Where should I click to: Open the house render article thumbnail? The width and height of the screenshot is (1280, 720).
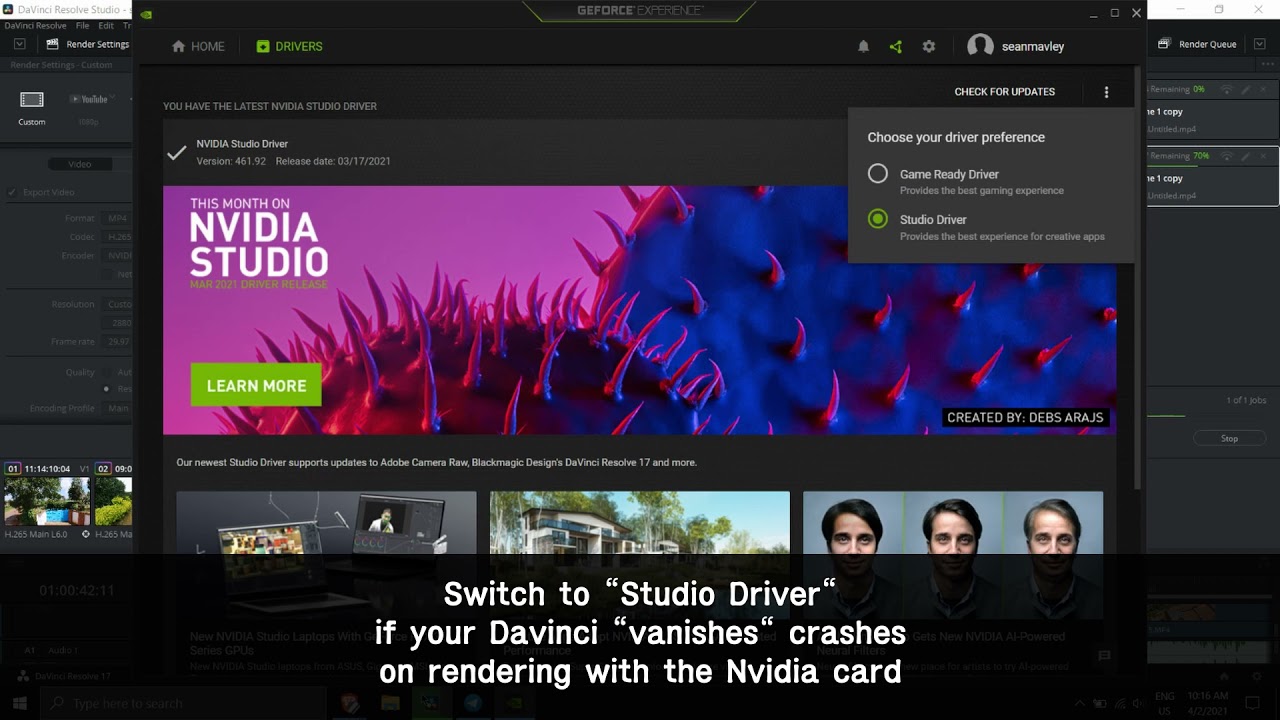(x=639, y=555)
